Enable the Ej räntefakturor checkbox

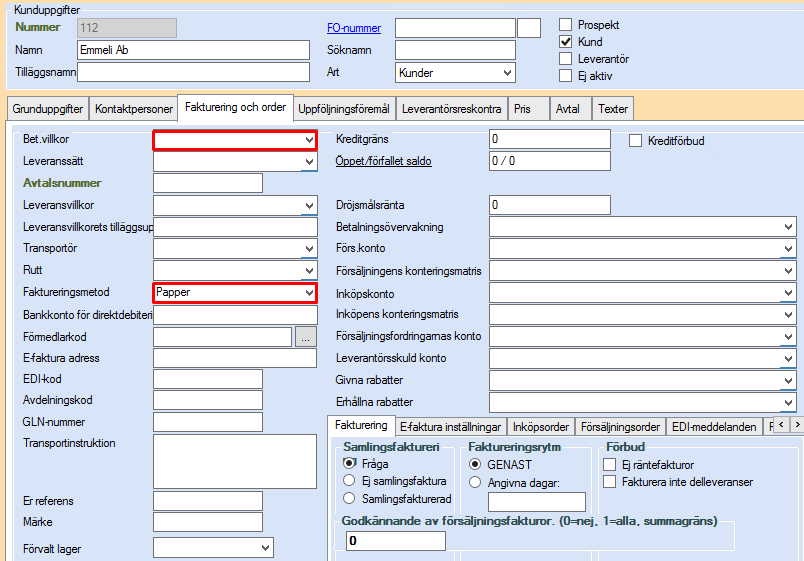609,464
